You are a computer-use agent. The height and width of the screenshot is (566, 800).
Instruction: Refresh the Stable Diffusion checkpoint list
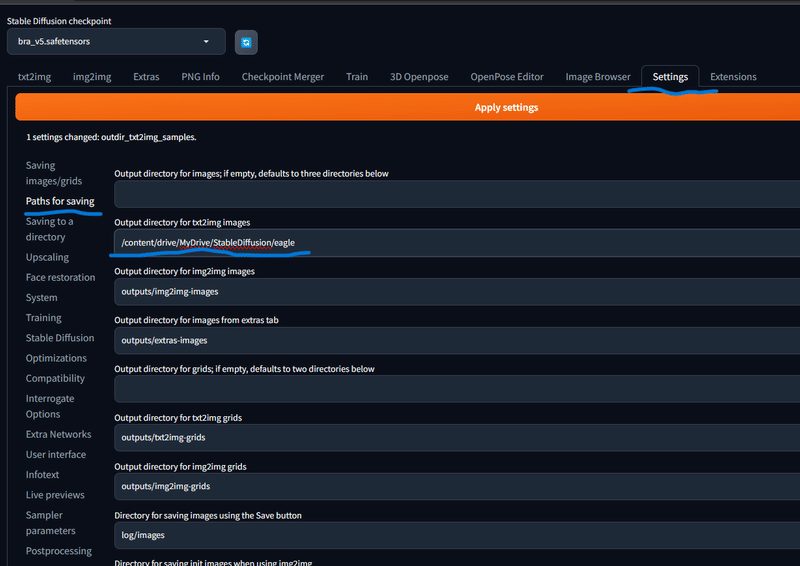click(x=246, y=42)
